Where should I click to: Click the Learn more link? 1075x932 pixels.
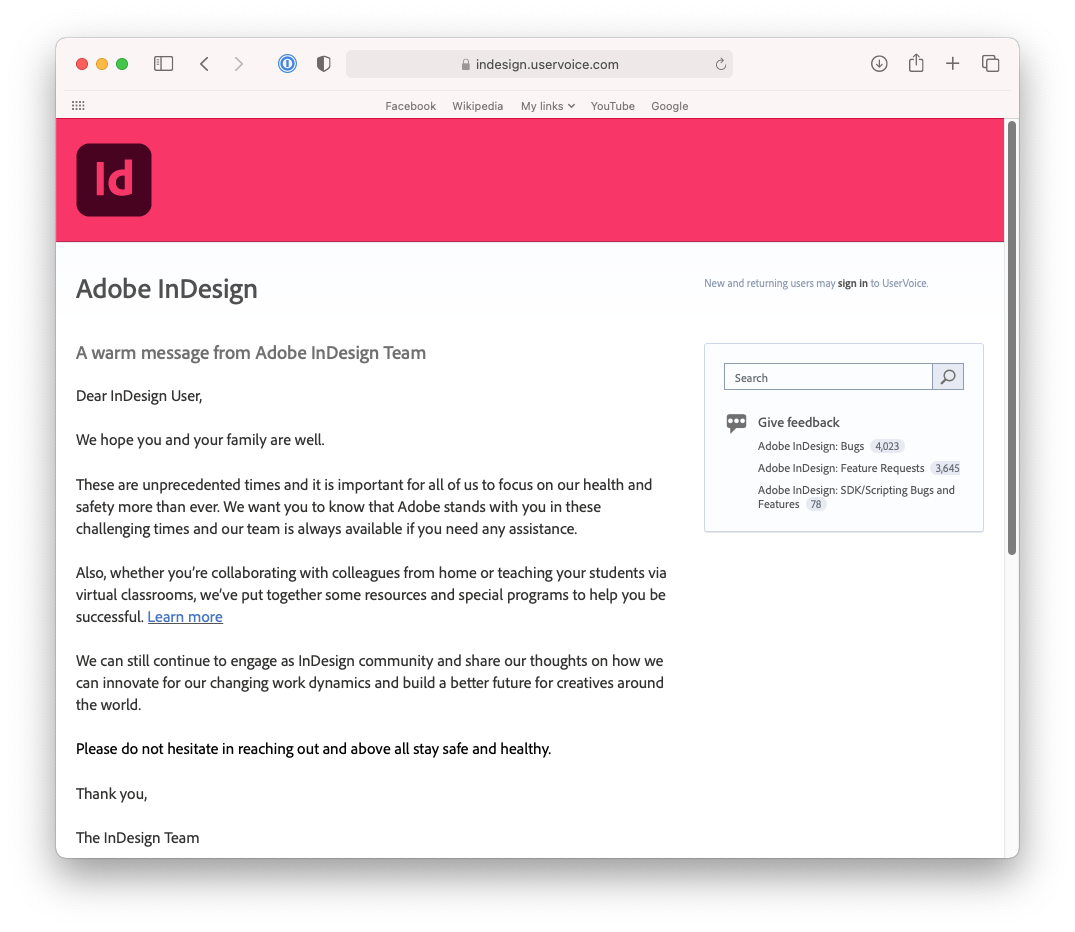click(185, 617)
